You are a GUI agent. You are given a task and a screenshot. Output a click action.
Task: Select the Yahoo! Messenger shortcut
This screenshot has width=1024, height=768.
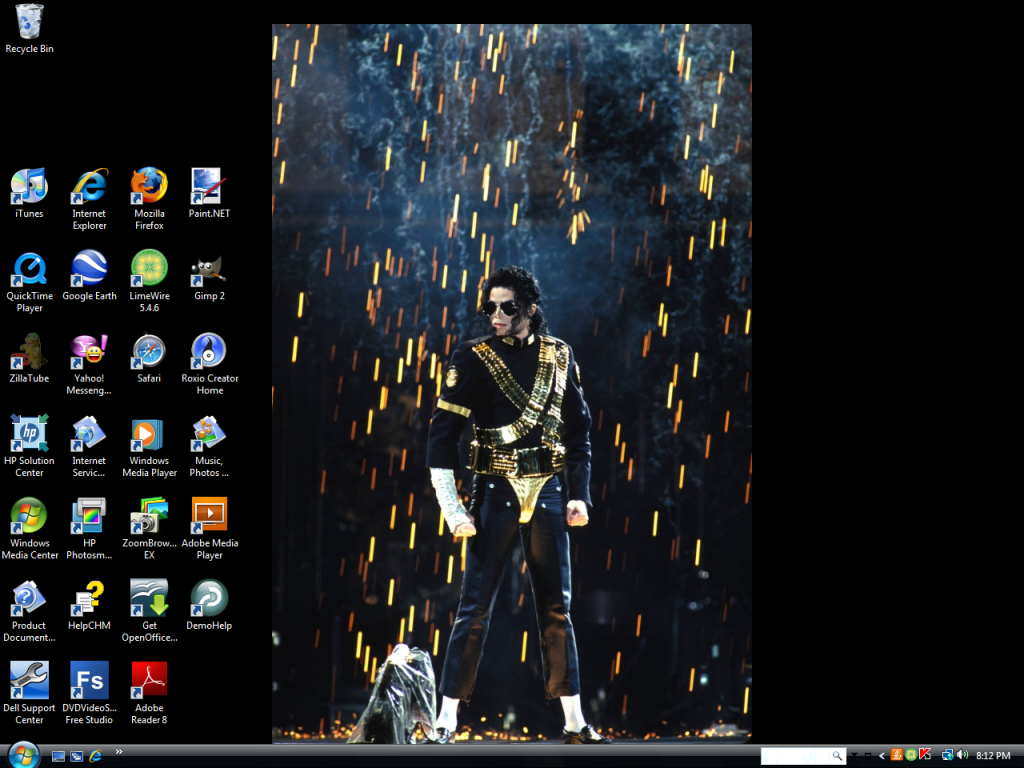89,364
